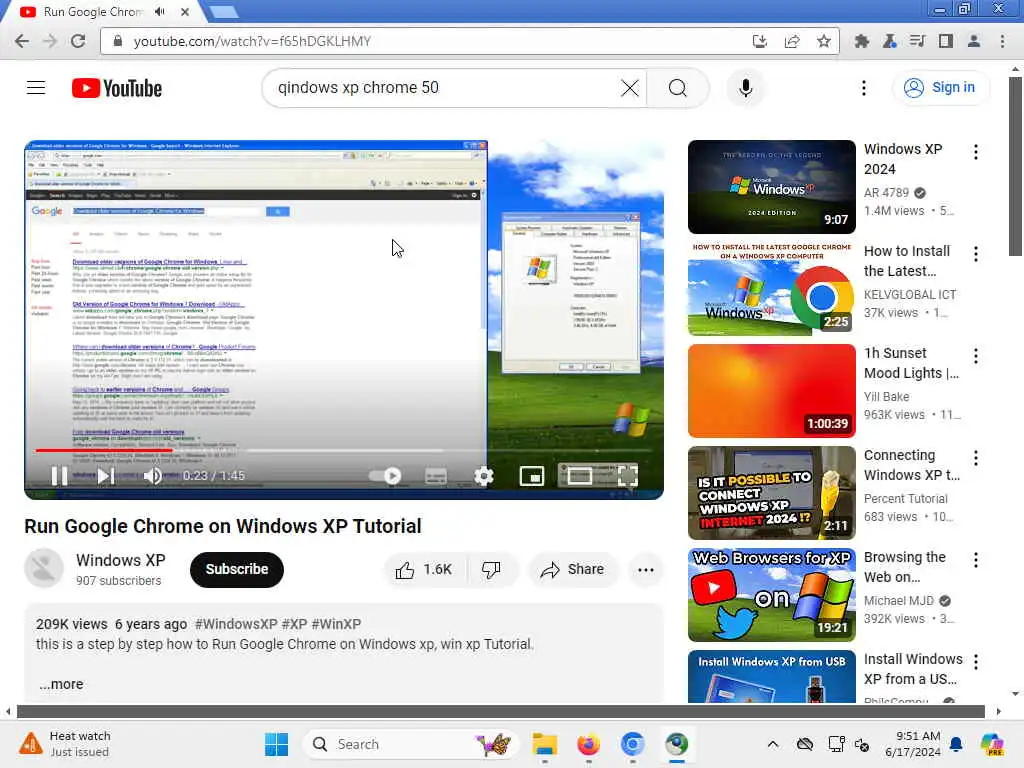Open YouTube settings three-dot menu

[863, 88]
